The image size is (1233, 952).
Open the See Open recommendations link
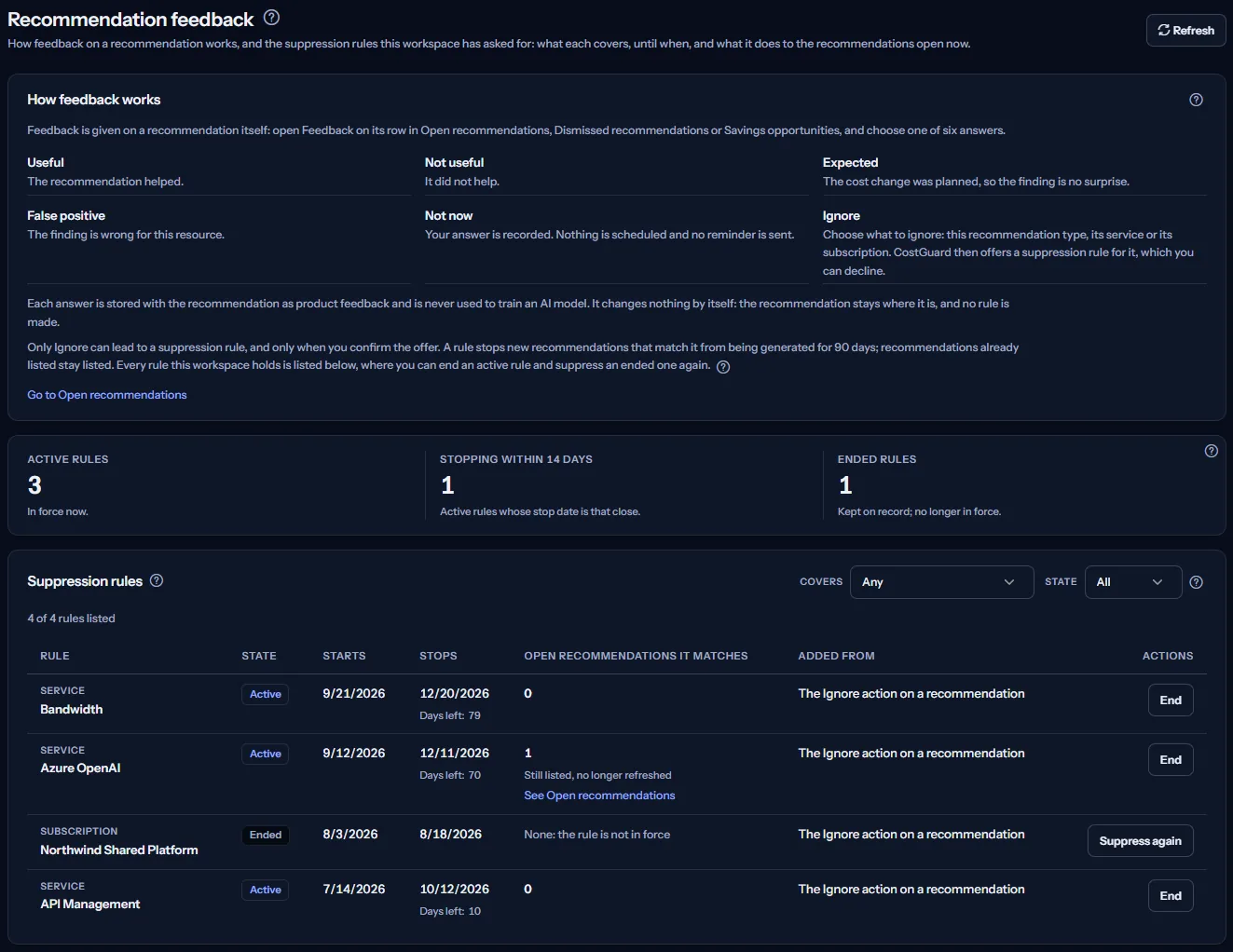pyautogui.click(x=599, y=796)
